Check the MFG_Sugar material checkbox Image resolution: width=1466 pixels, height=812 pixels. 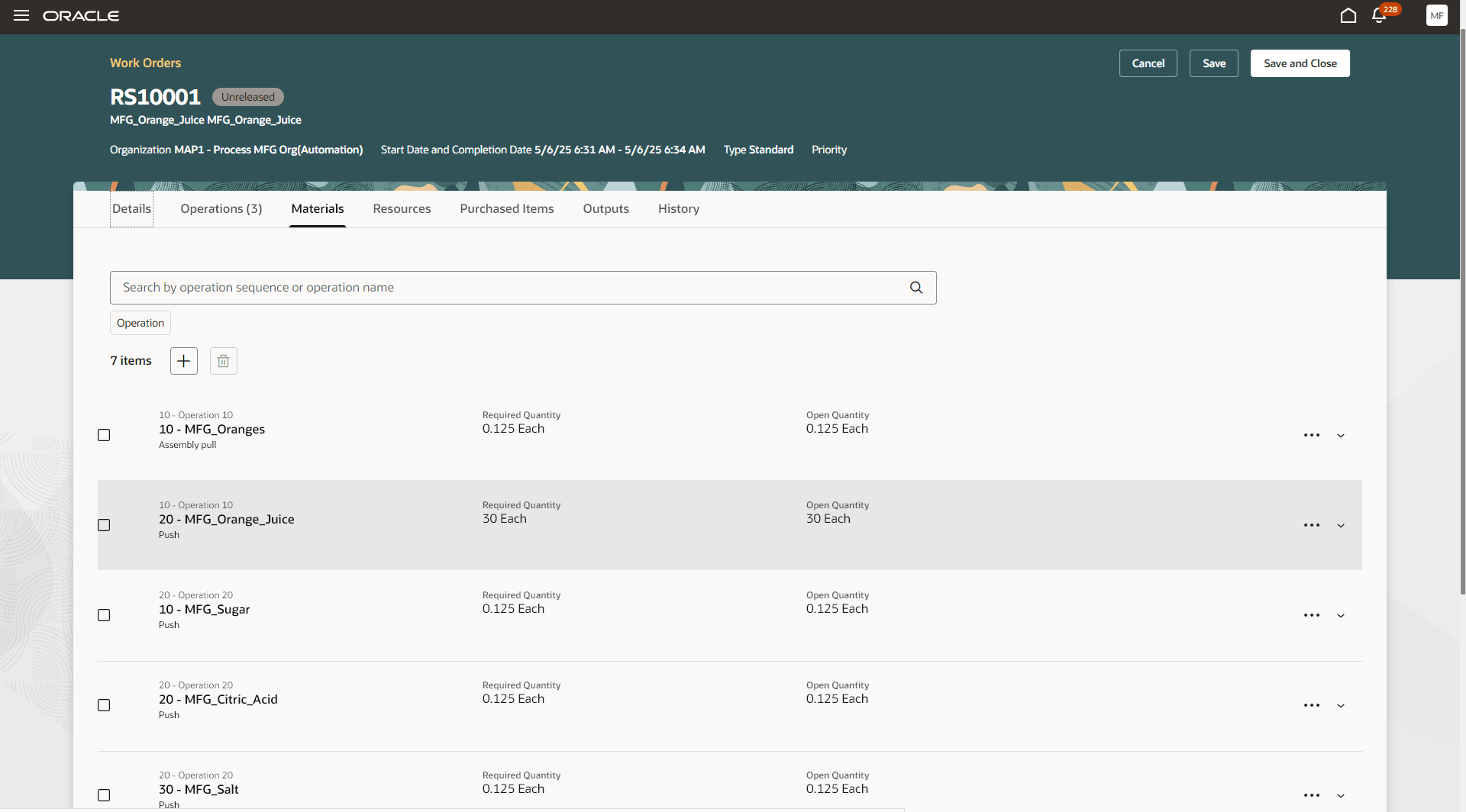point(104,614)
